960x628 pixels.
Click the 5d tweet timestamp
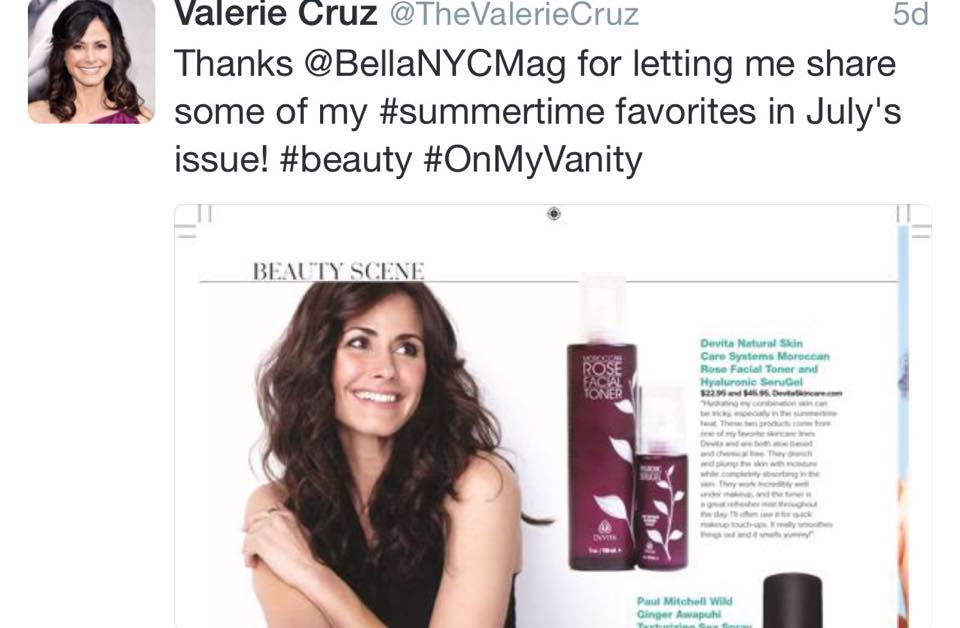point(910,15)
